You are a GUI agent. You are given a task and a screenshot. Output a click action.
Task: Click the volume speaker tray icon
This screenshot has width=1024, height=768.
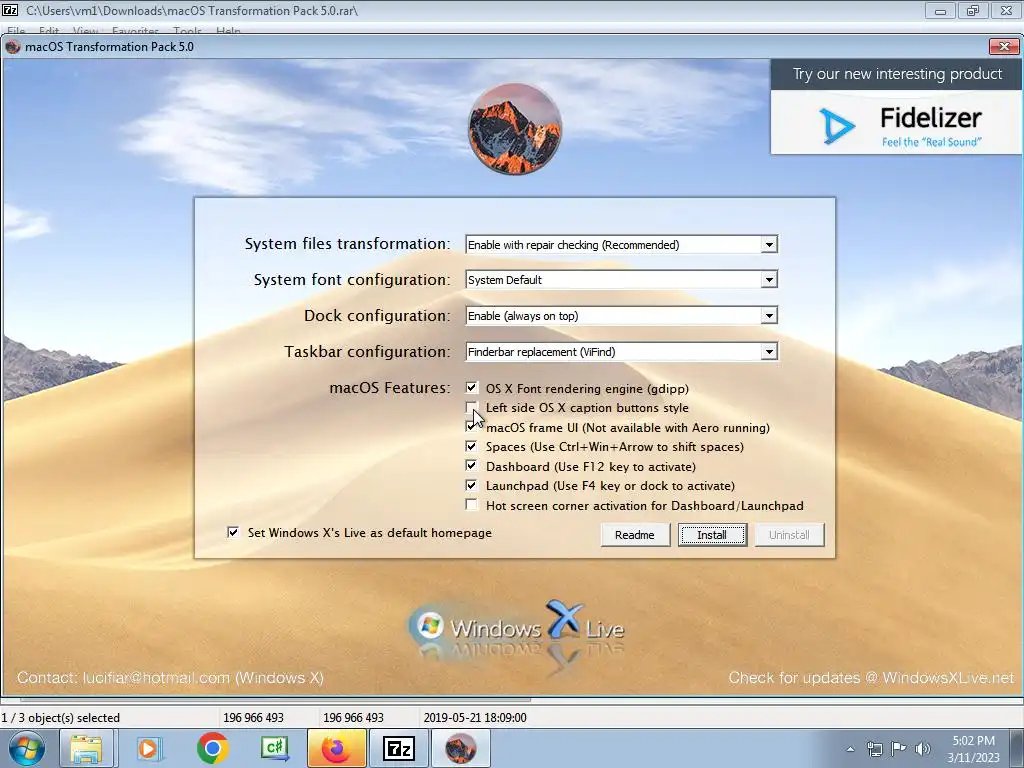click(923, 749)
